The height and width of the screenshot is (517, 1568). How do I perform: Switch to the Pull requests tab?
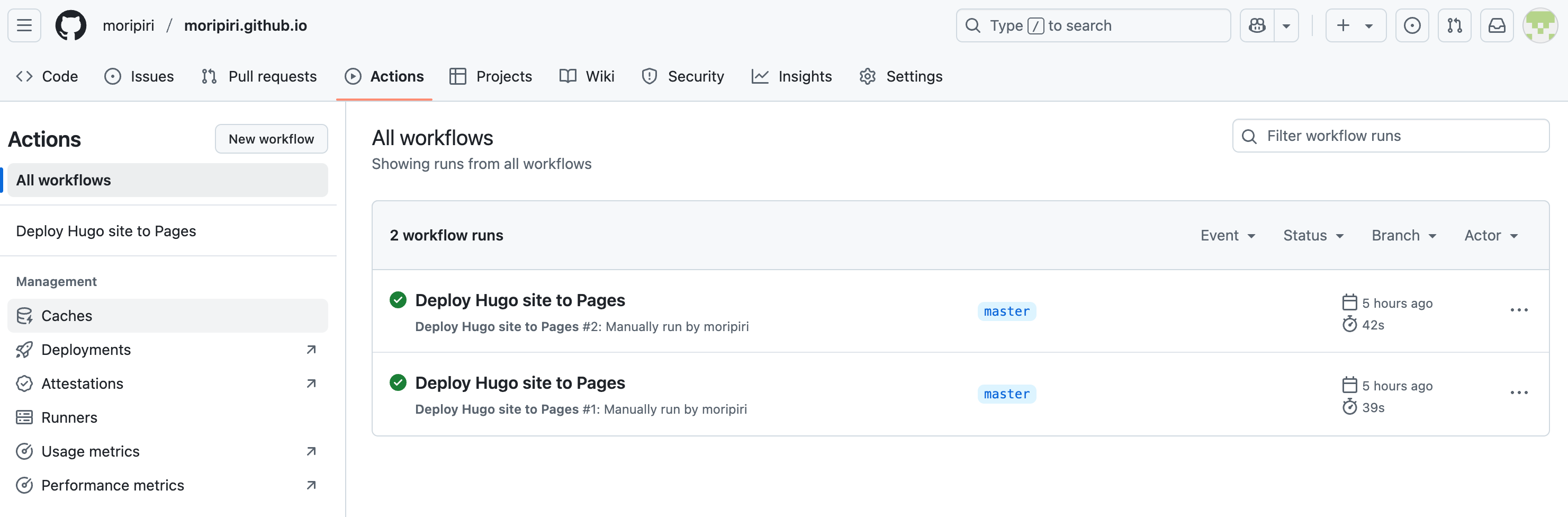(x=259, y=76)
